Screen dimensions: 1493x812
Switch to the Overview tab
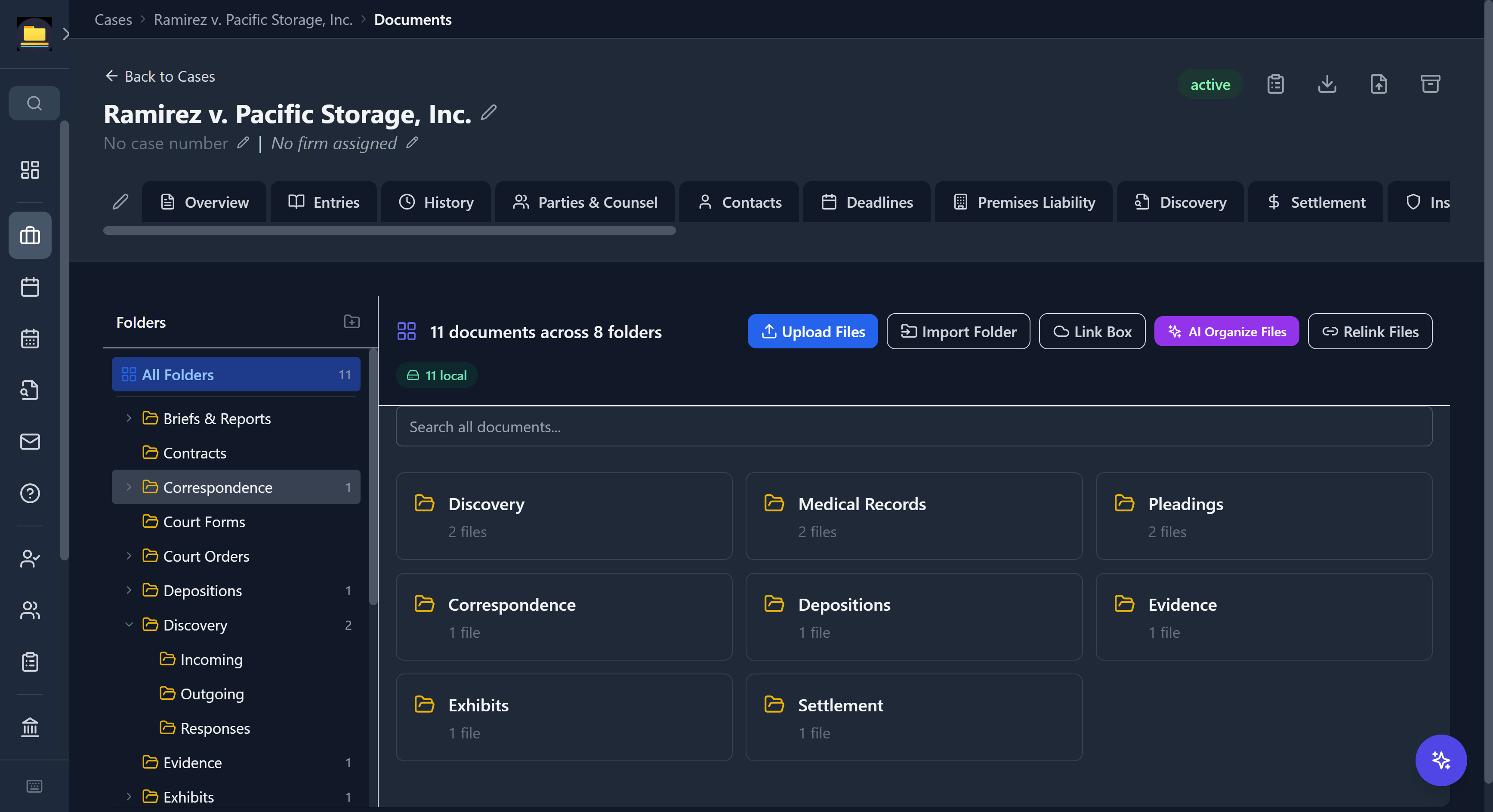click(204, 202)
